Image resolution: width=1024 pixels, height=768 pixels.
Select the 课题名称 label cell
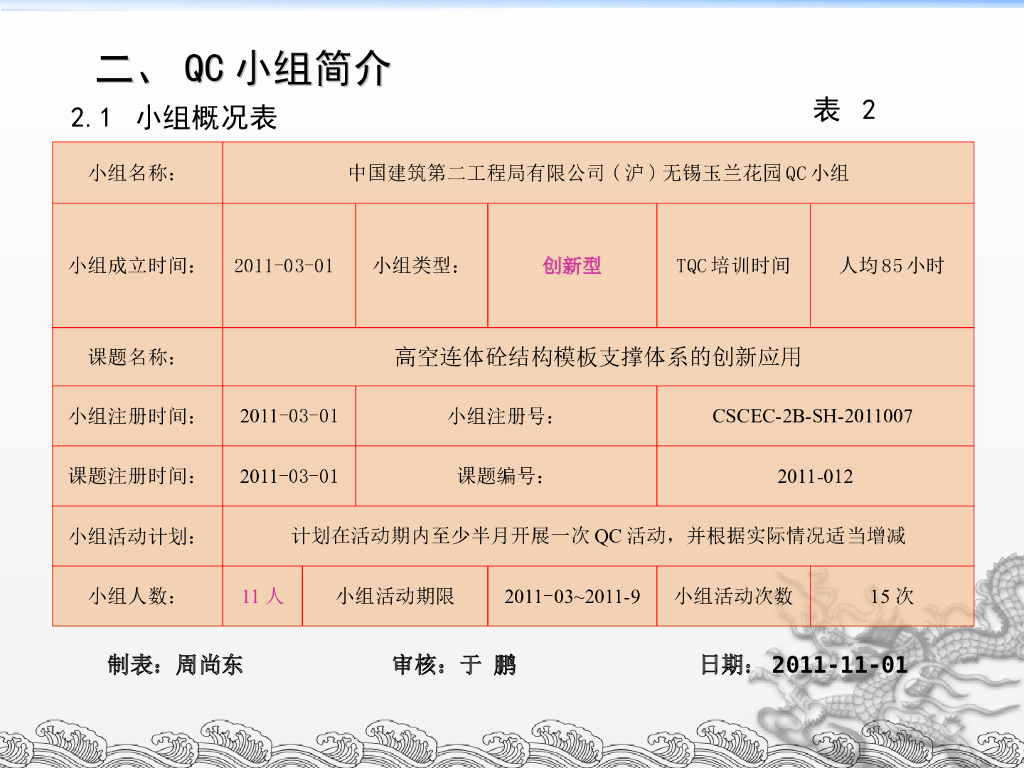pos(138,357)
